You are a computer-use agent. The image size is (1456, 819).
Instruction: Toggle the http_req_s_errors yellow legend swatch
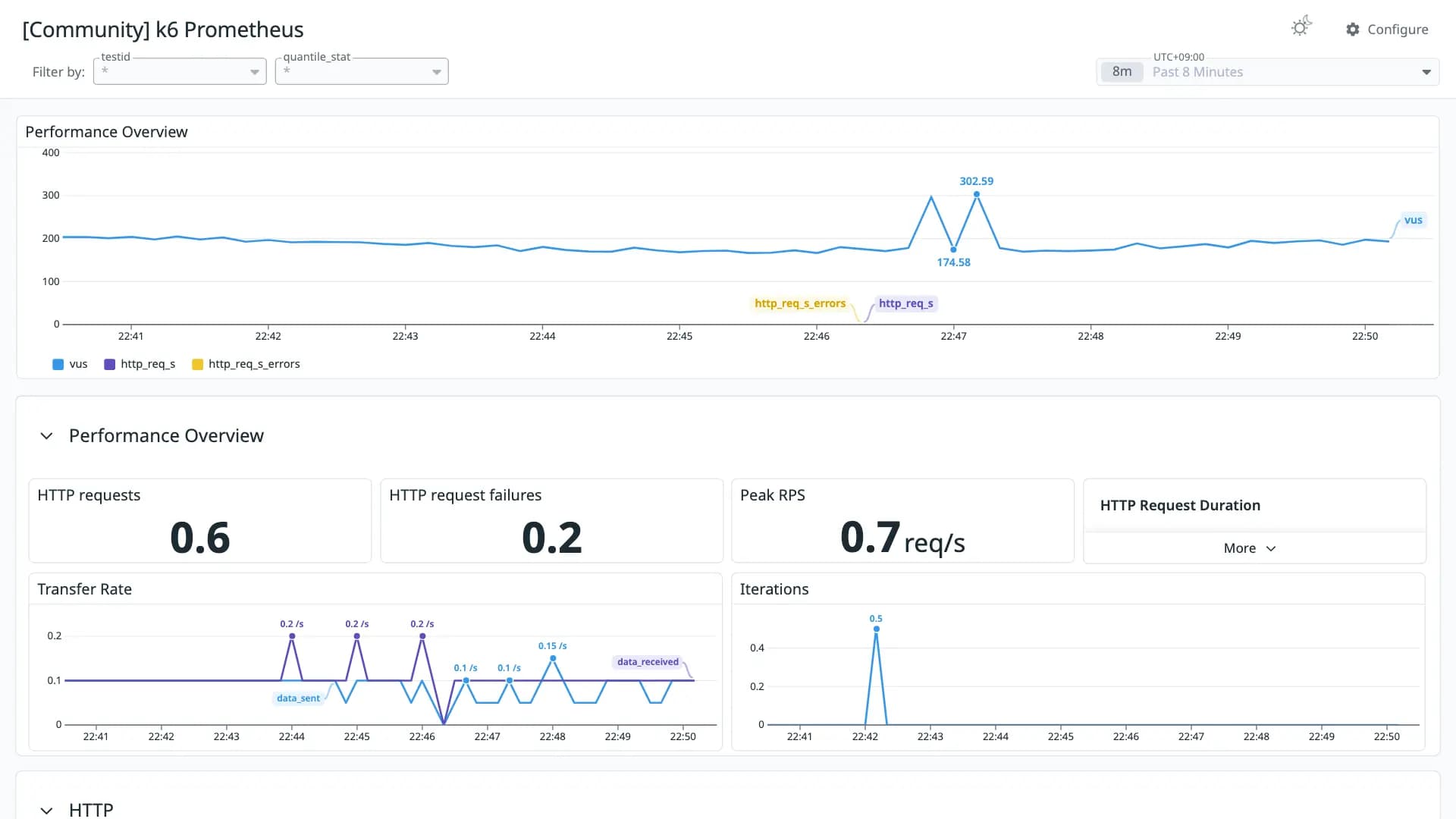click(197, 365)
